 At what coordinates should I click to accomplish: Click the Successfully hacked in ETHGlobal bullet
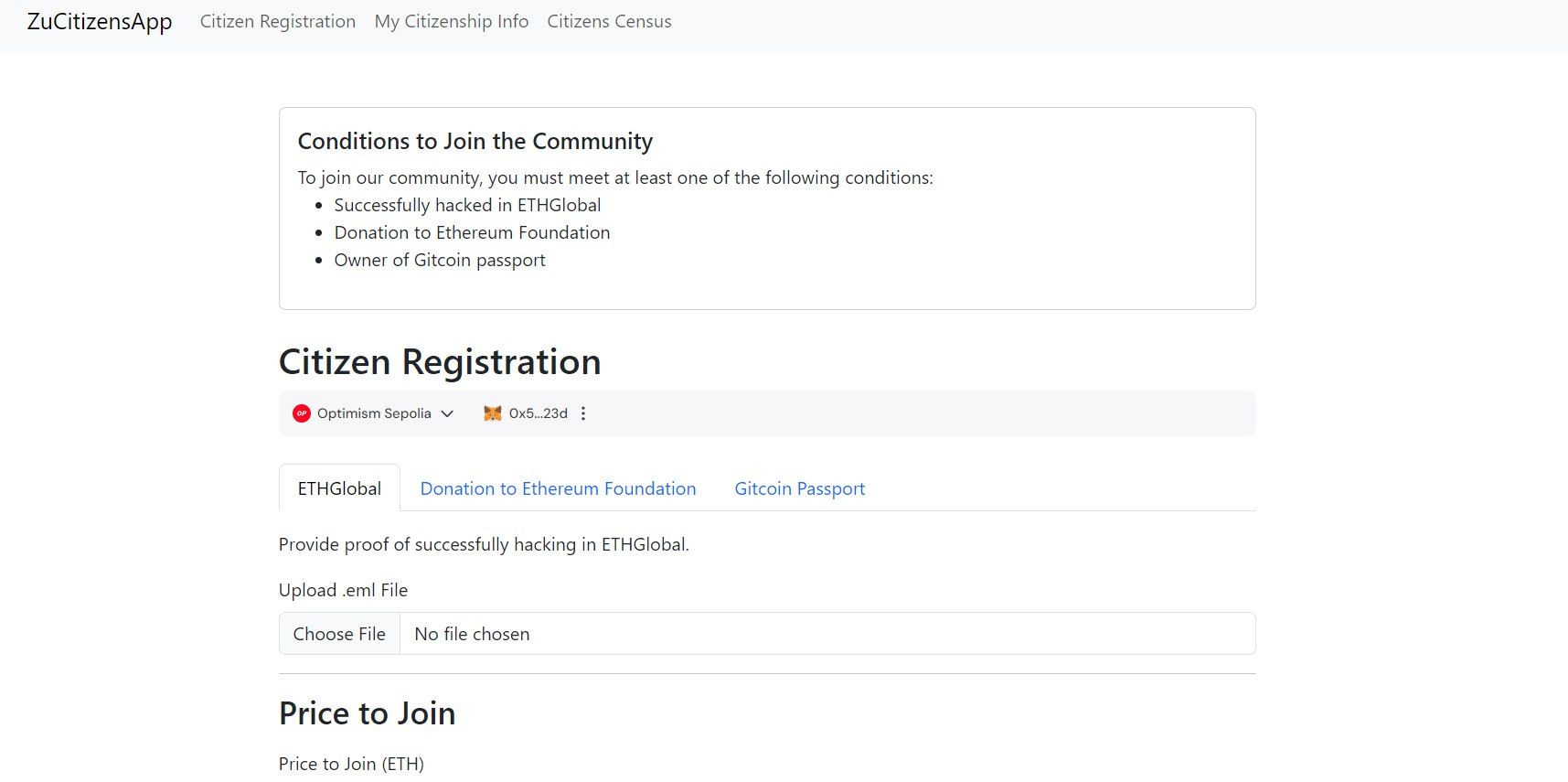(468, 205)
